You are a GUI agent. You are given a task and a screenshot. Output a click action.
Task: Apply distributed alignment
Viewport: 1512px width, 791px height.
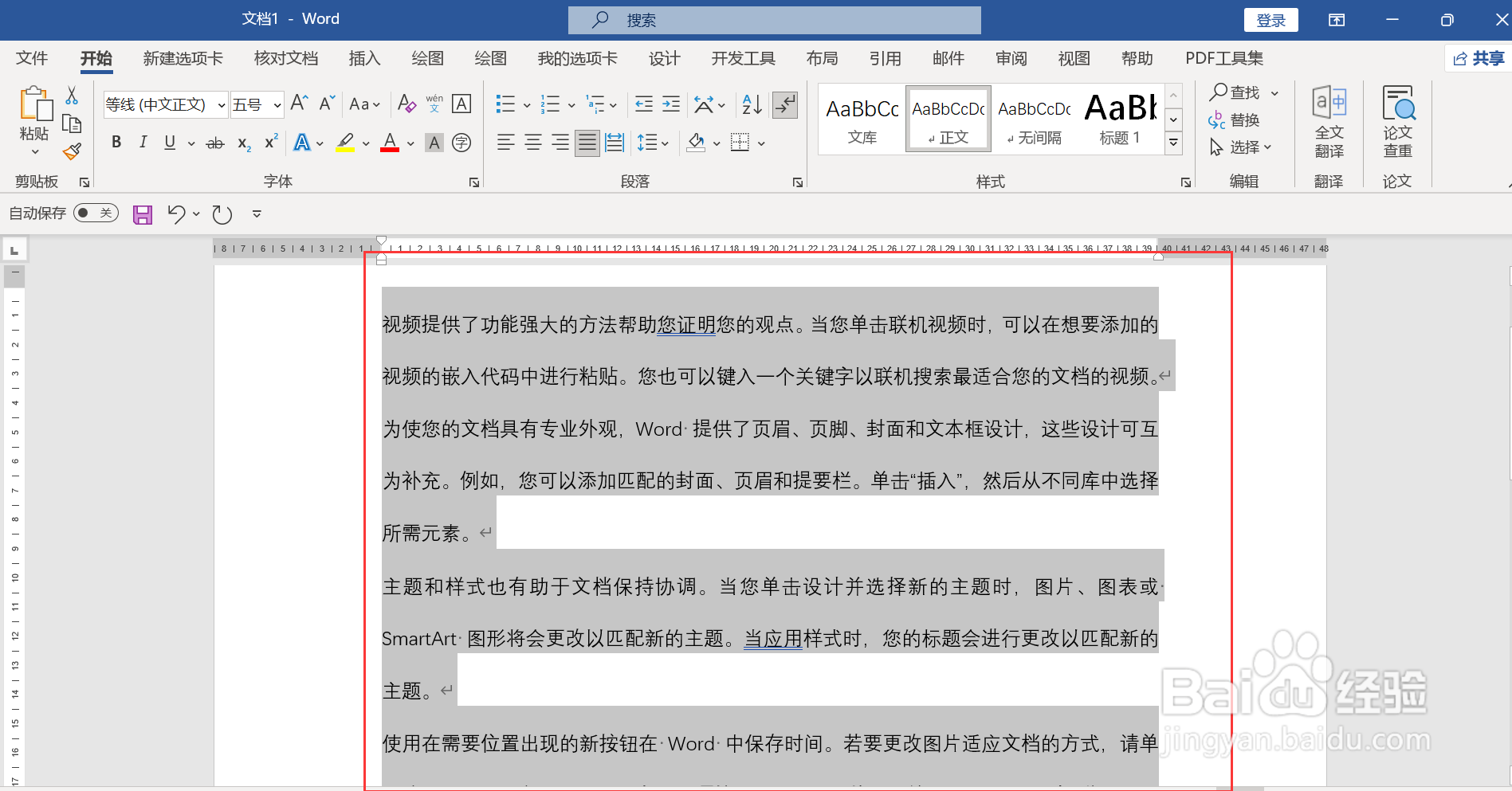click(615, 143)
